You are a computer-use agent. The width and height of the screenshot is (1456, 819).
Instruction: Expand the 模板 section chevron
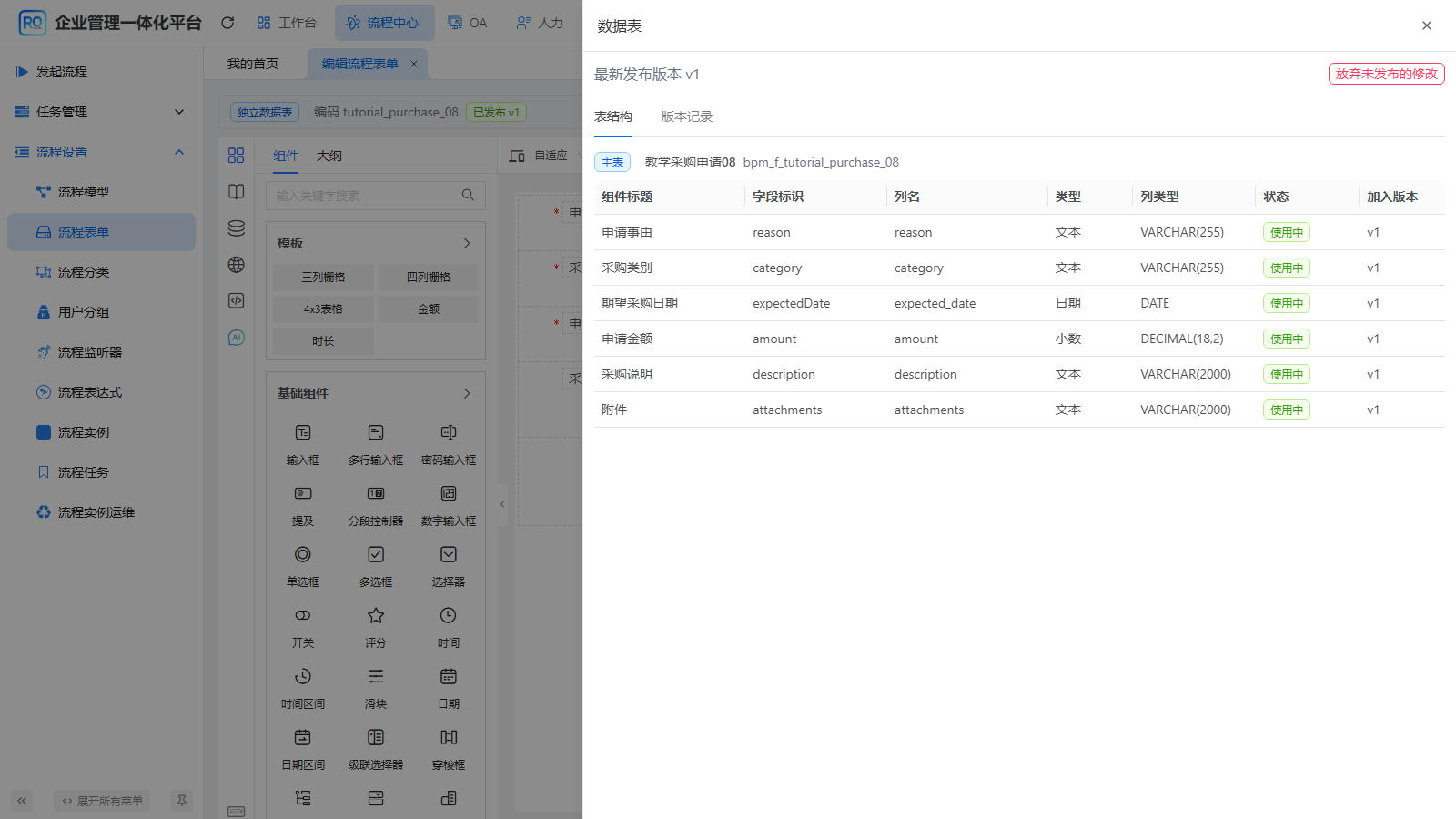click(x=467, y=243)
